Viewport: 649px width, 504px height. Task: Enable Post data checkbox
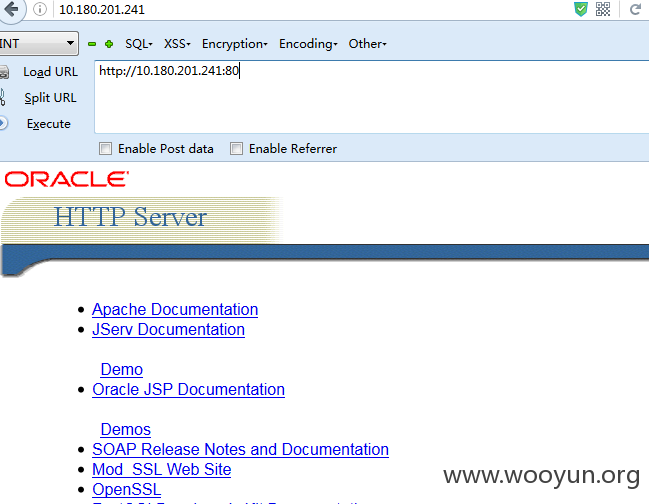tap(106, 149)
